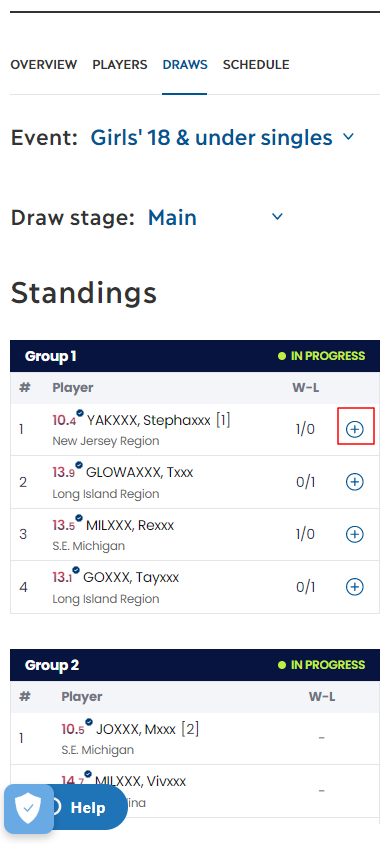
Task: Switch to the Players tab
Action: [x=120, y=65]
